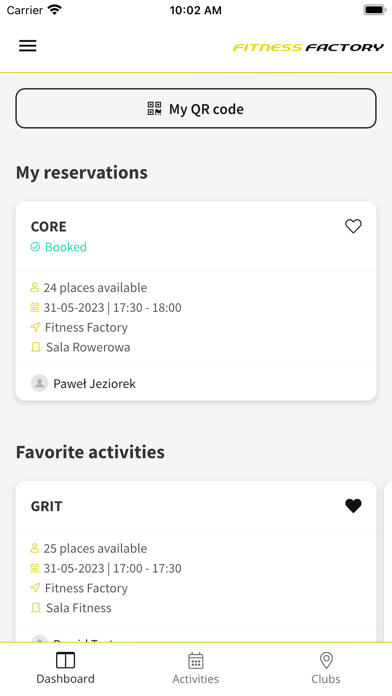
Task: Tap calendar icon beside 17:00 - 17:30
Action: 35,568
